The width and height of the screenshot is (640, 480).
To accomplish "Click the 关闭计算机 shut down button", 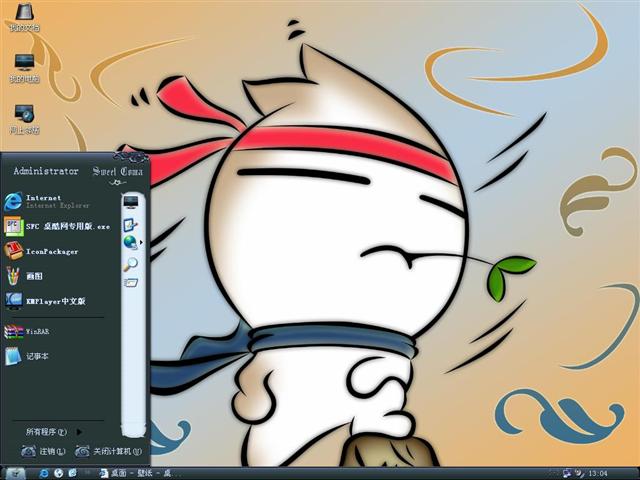I will point(109,451).
